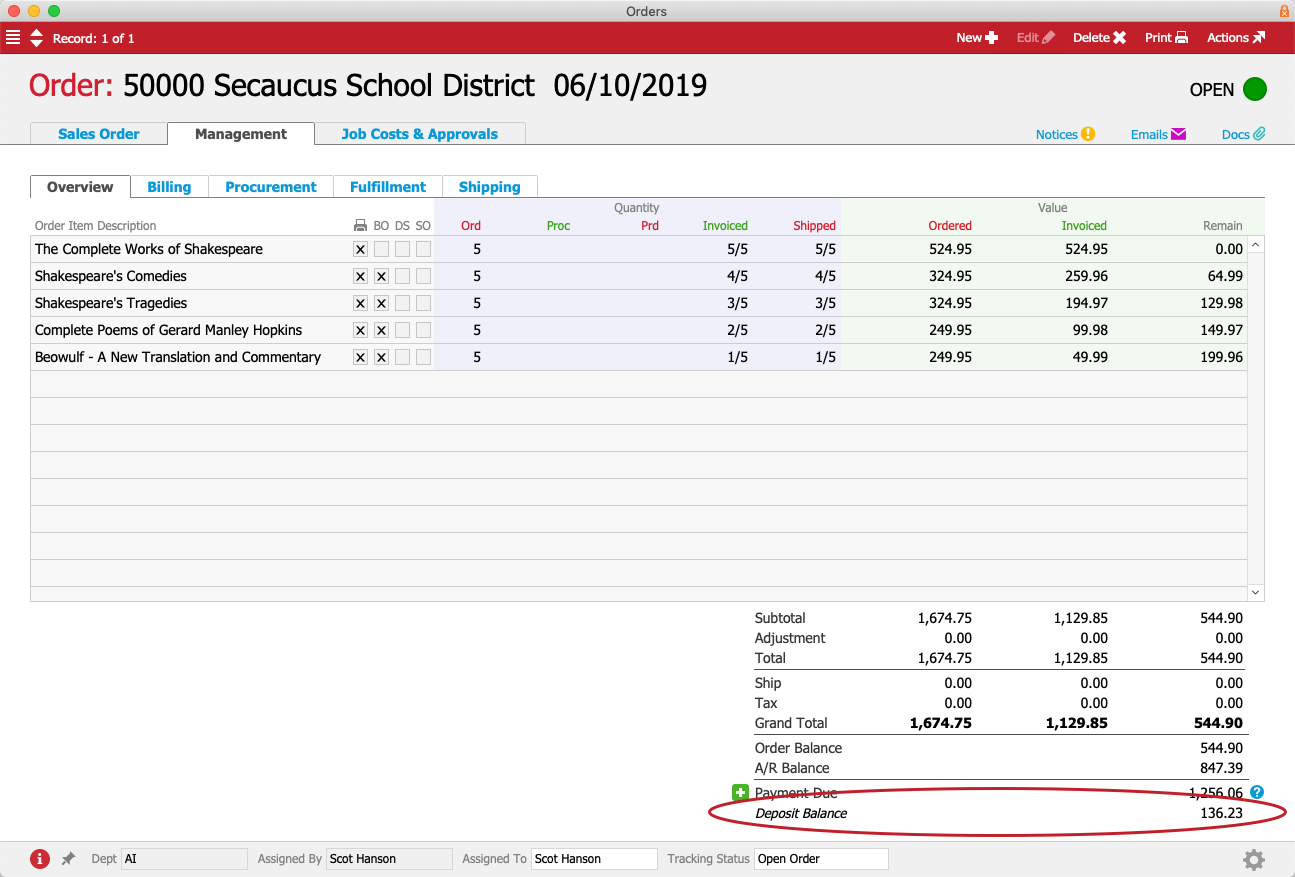The height and width of the screenshot is (877, 1295).
Task: Click the green plus next to Payment Due
Action: [x=740, y=793]
